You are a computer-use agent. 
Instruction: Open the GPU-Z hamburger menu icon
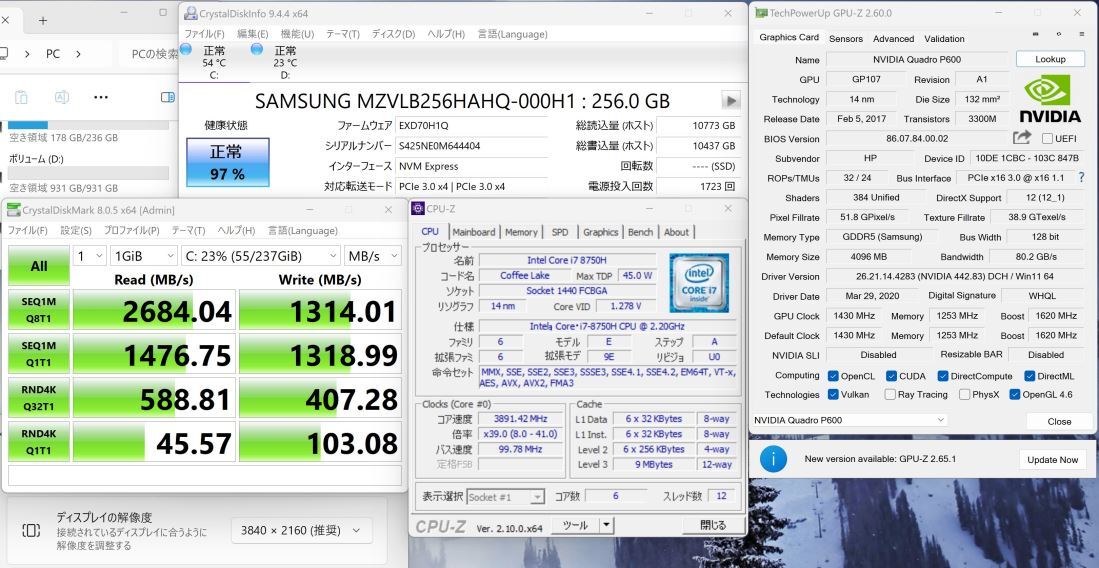(1080, 34)
